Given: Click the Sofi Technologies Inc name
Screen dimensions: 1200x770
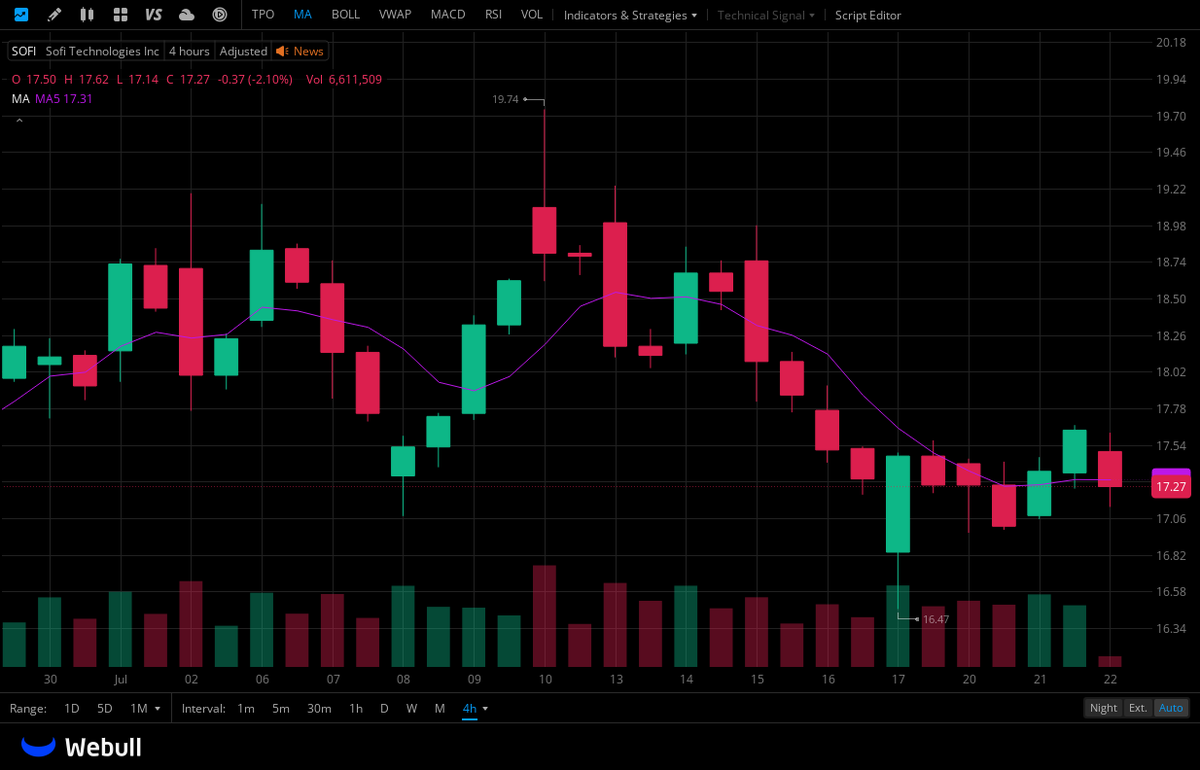Looking at the screenshot, I should click(x=102, y=51).
